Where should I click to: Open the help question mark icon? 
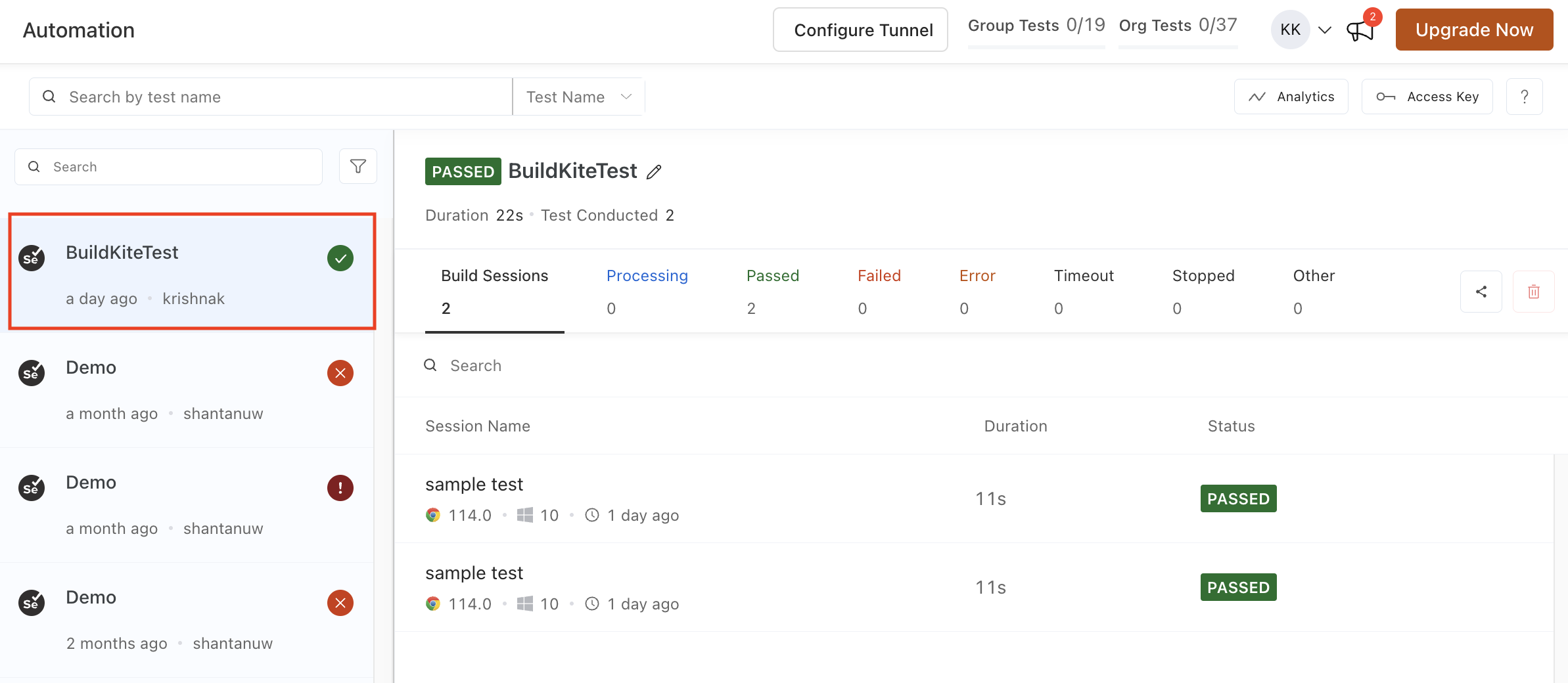point(1525,96)
